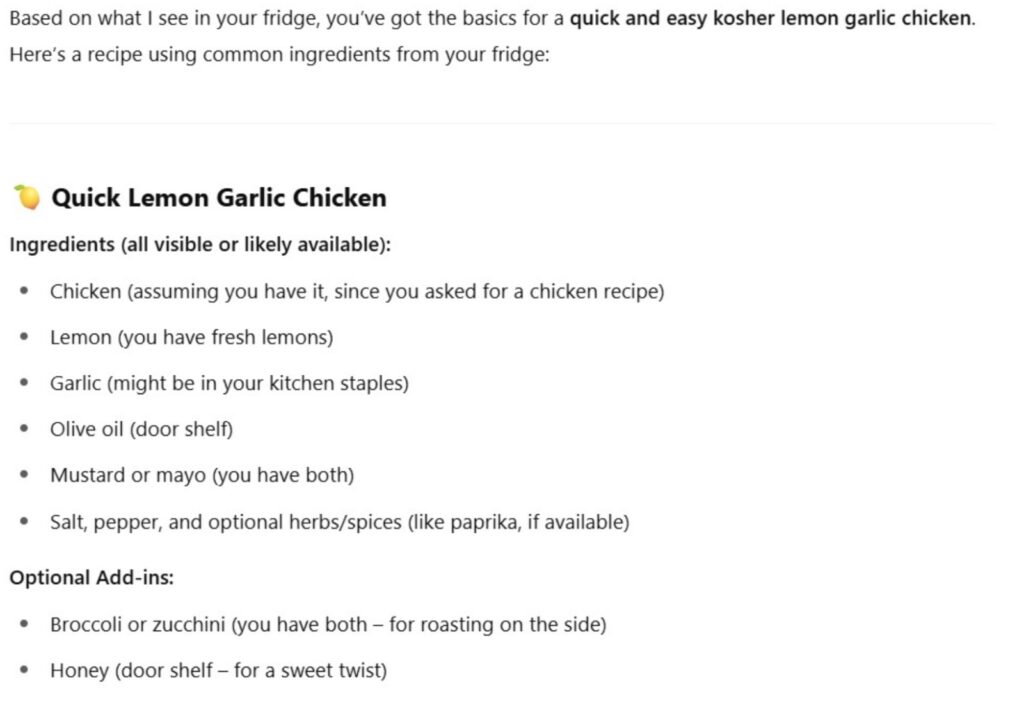This screenshot has height=701, width=1024.
Task: Click the horizontal divider above the recipe
Action: pyautogui.click(x=501, y=123)
